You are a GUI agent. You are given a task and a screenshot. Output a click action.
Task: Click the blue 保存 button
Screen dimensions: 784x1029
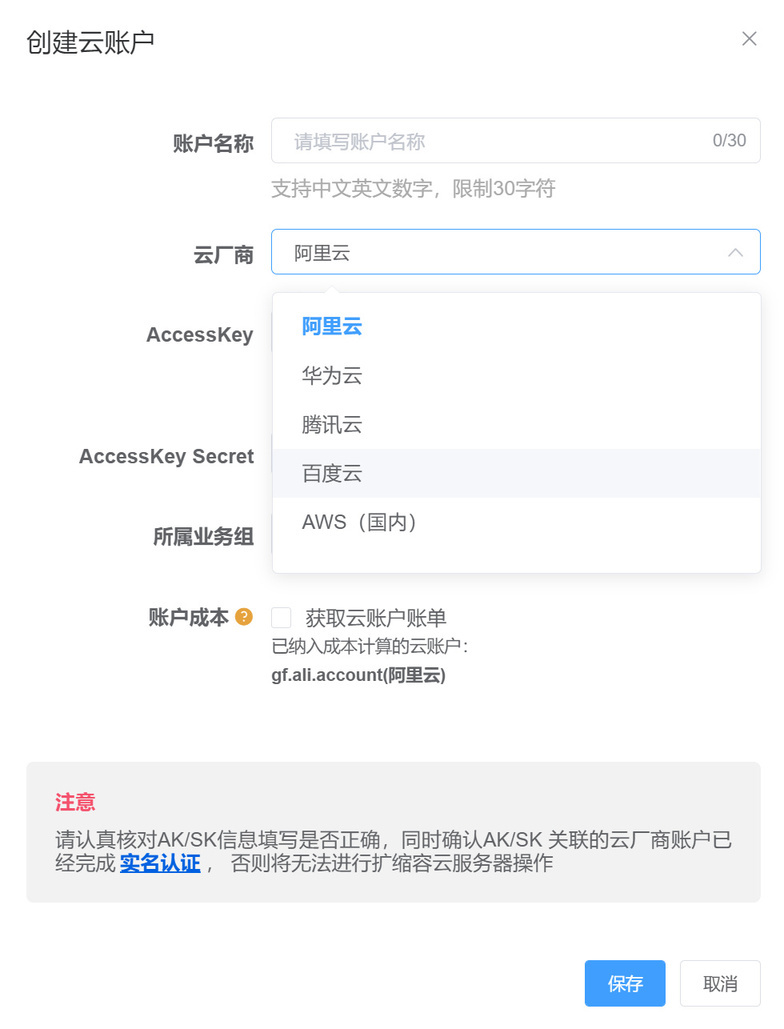tap(625, 983)
